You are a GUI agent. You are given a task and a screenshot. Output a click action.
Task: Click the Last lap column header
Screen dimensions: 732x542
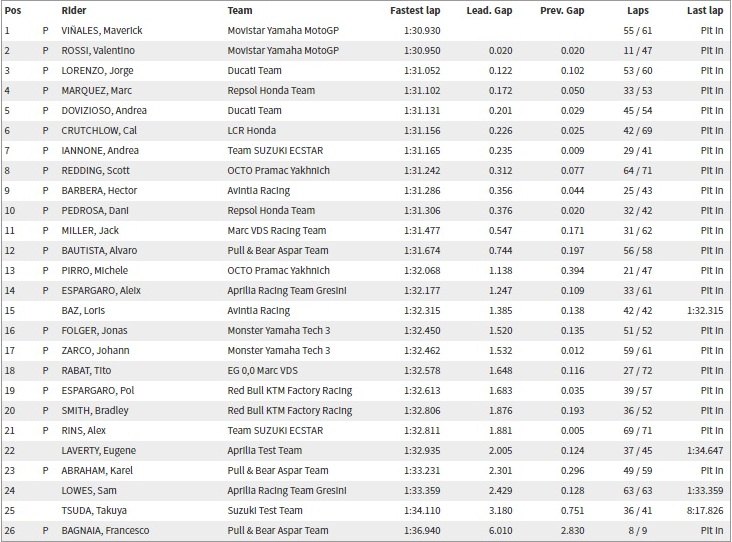click(704, 10)
